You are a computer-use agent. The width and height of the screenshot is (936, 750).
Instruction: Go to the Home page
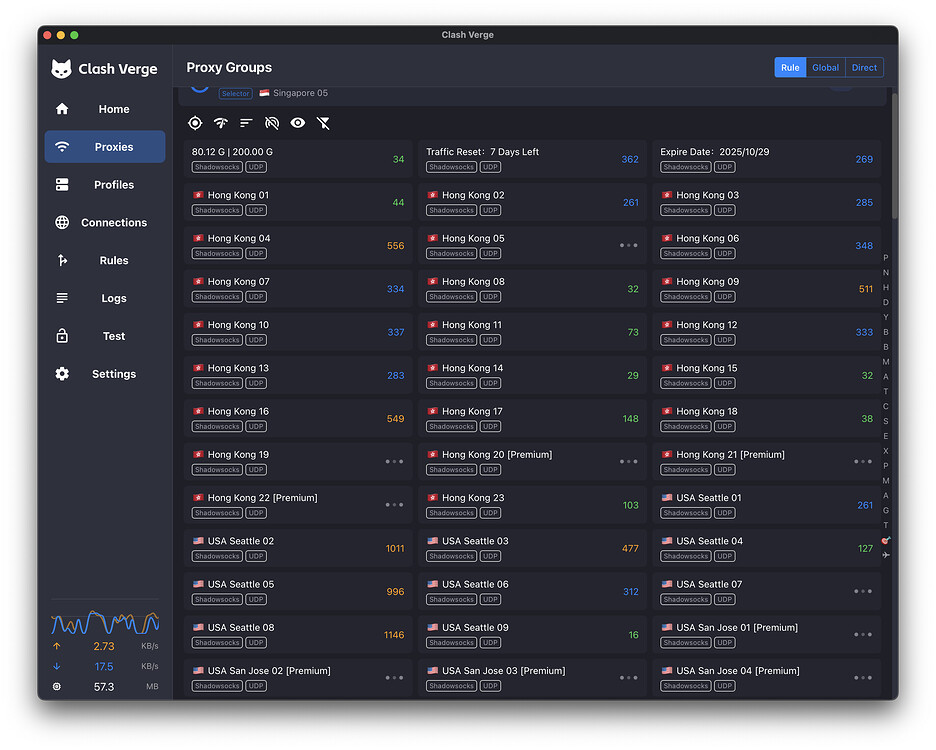point(105,109)
